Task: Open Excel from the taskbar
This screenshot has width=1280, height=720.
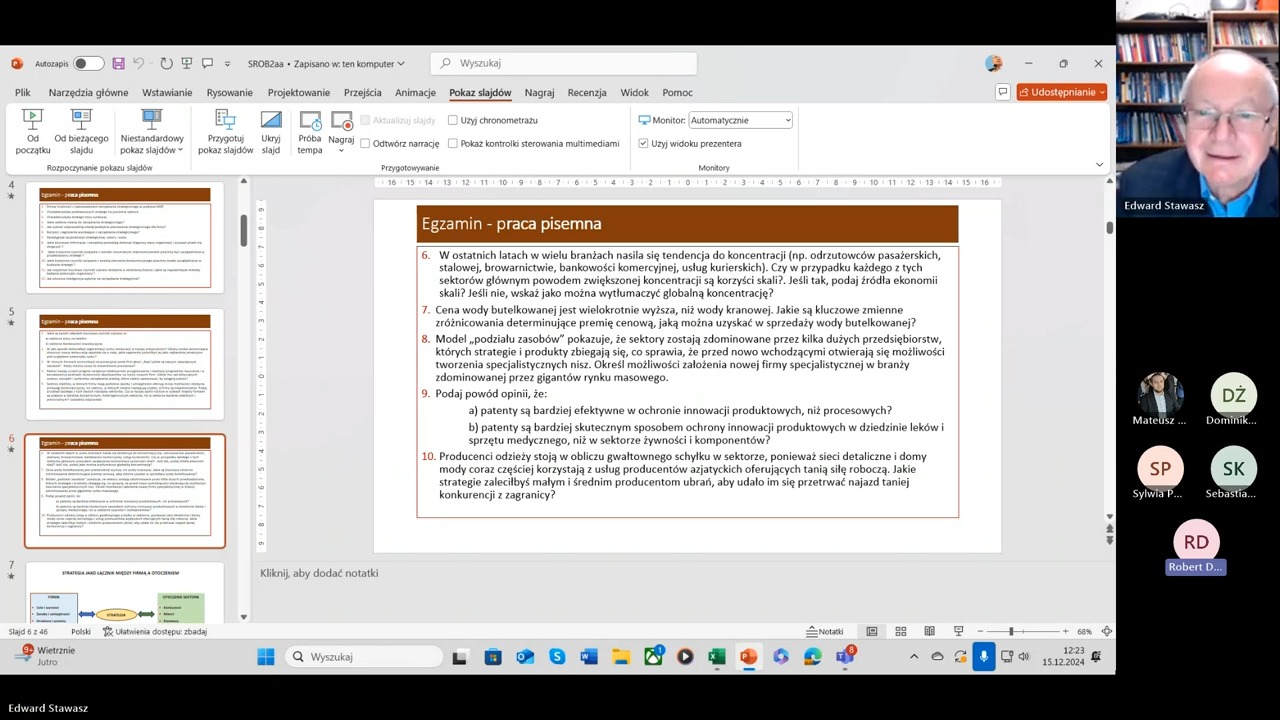Action: pyautogui.click(x=717, y=657)
